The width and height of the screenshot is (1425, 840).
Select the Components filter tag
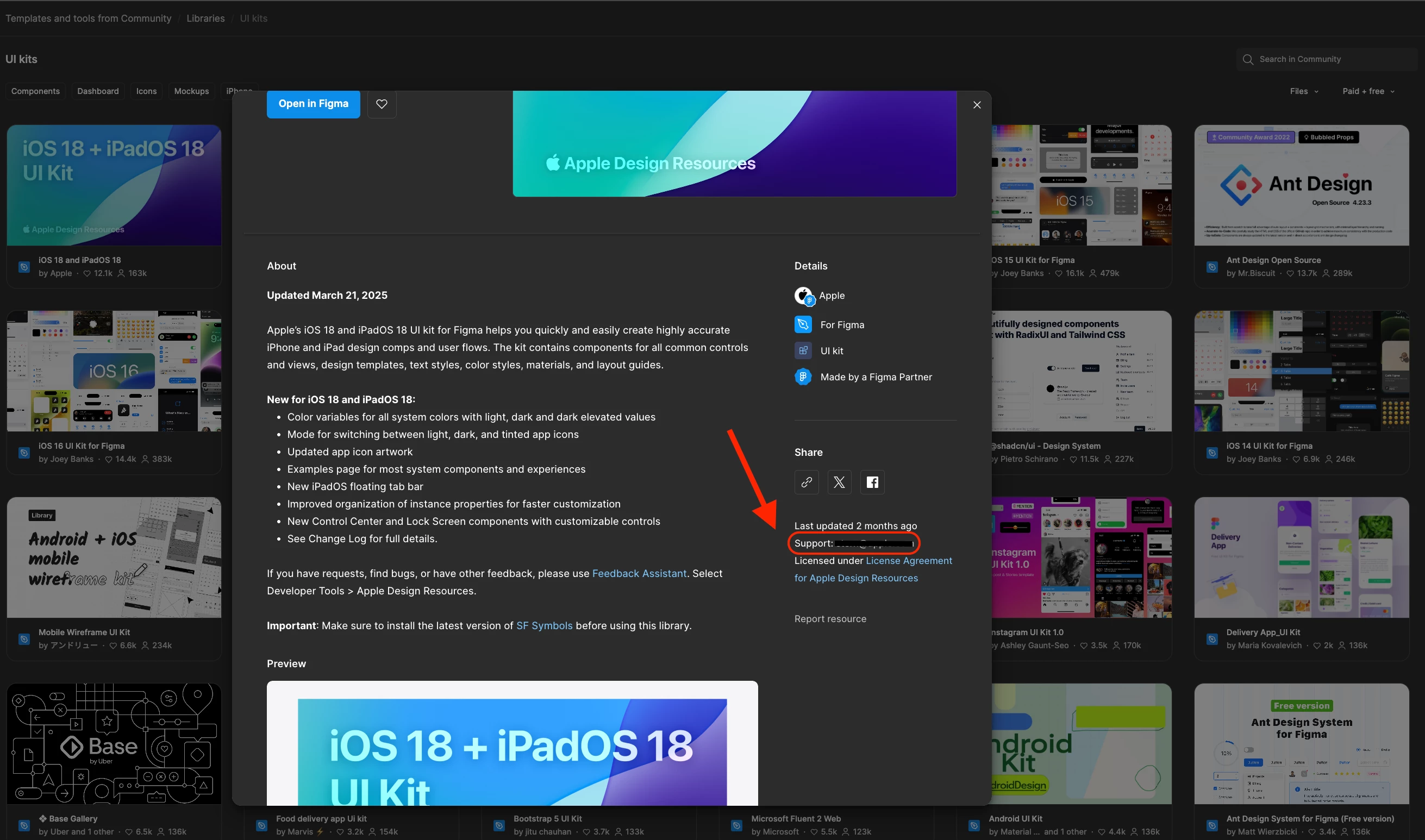tap(35, 91)
